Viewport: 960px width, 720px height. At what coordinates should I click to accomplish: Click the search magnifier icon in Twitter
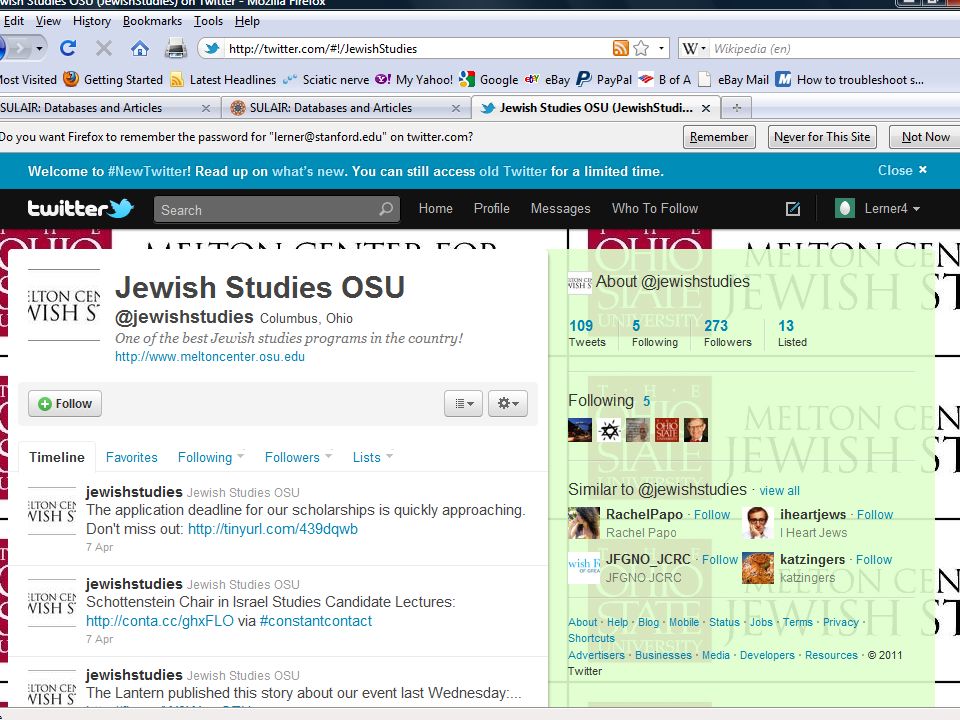pos(386,209)
